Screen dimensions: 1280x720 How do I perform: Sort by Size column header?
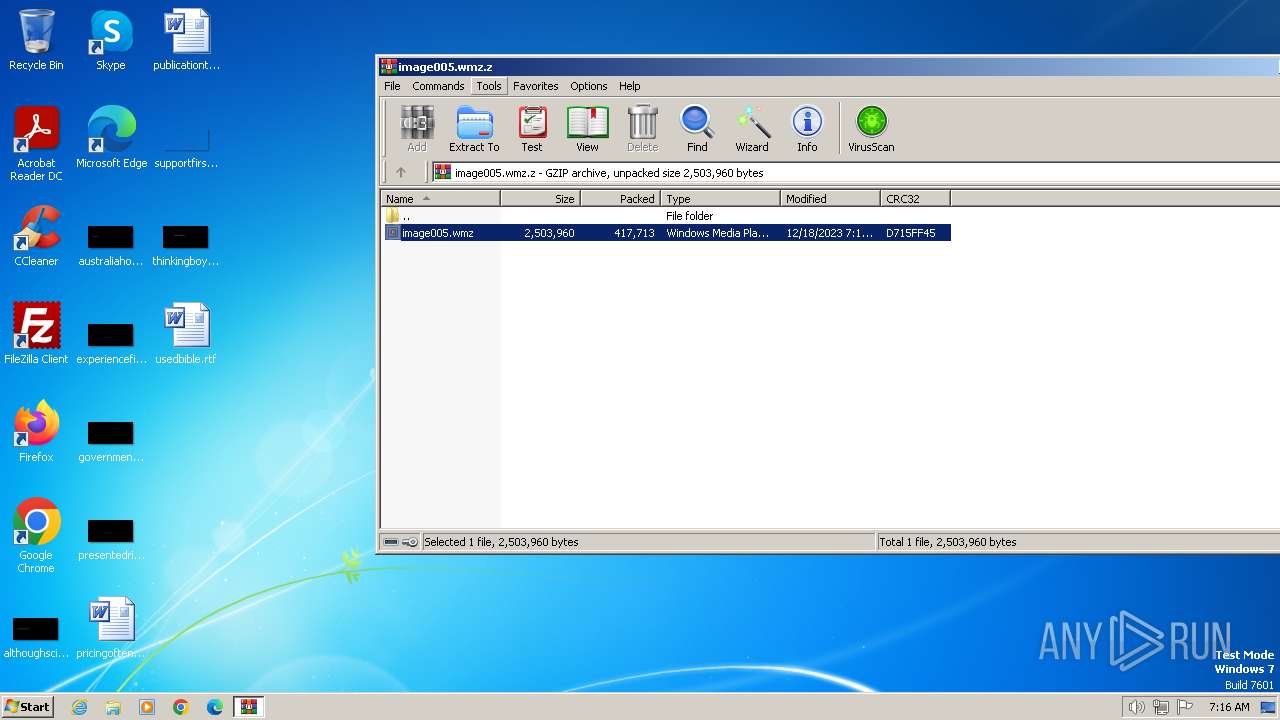541,199
